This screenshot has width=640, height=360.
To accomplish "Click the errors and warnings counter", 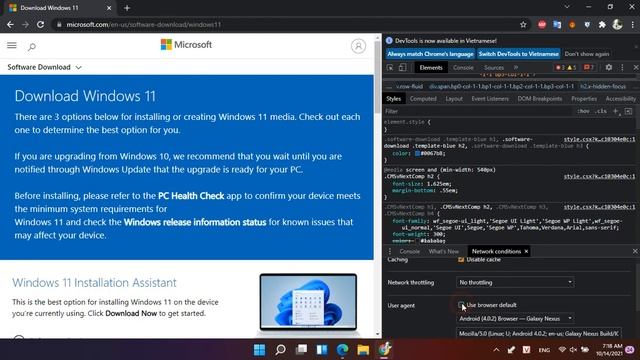I will pyautogui.click(x=566, y=67).
